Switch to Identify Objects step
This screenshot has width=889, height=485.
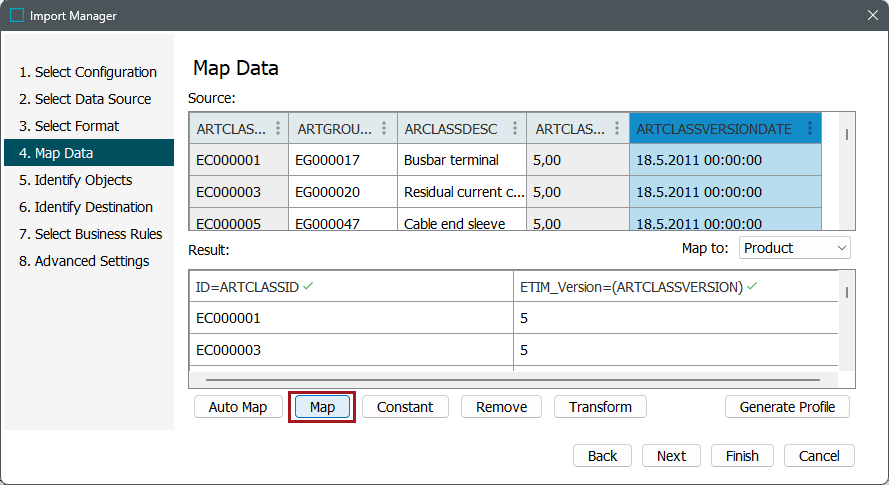(x=83, y=180)
